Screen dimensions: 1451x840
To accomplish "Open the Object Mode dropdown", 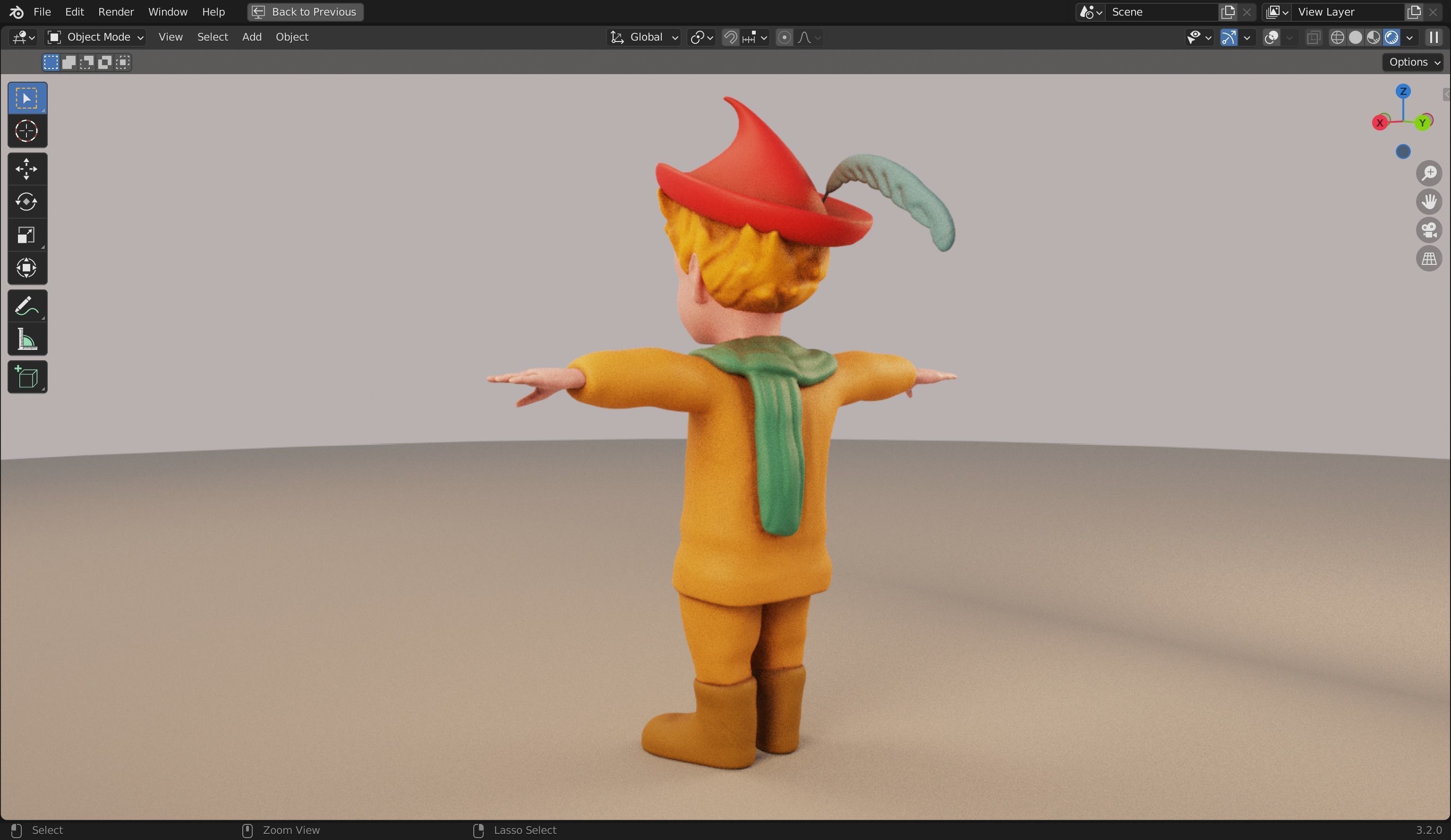I will pos(95,37).
